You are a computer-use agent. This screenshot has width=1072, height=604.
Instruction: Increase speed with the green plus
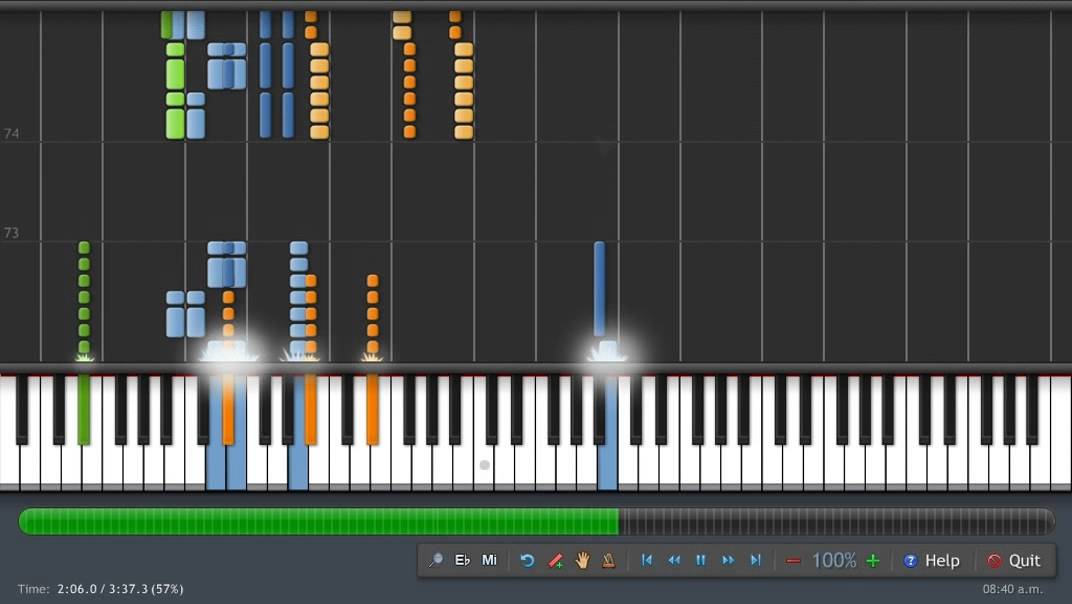pos(873,561)
